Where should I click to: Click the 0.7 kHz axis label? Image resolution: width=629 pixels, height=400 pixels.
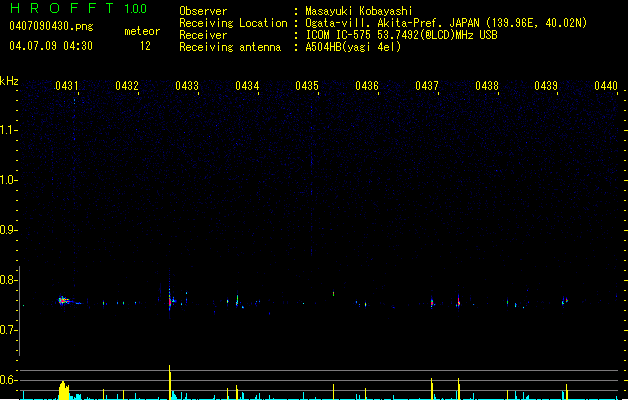pyautogui.click(x=8, y=330)
